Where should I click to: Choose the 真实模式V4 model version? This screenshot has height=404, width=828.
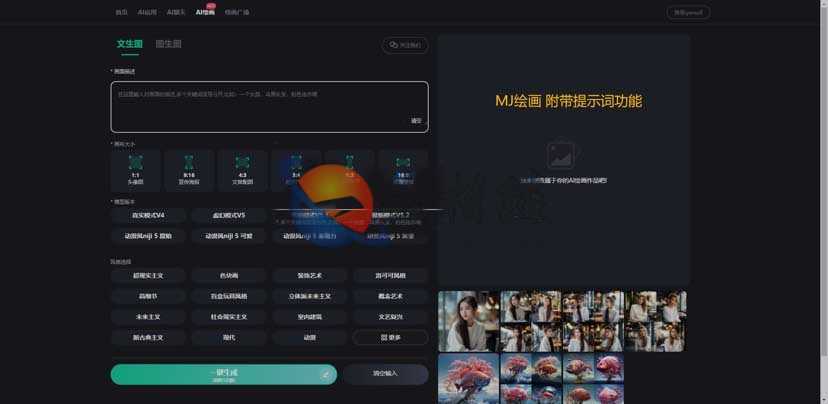pyautogui.click(x=148, y=215)
